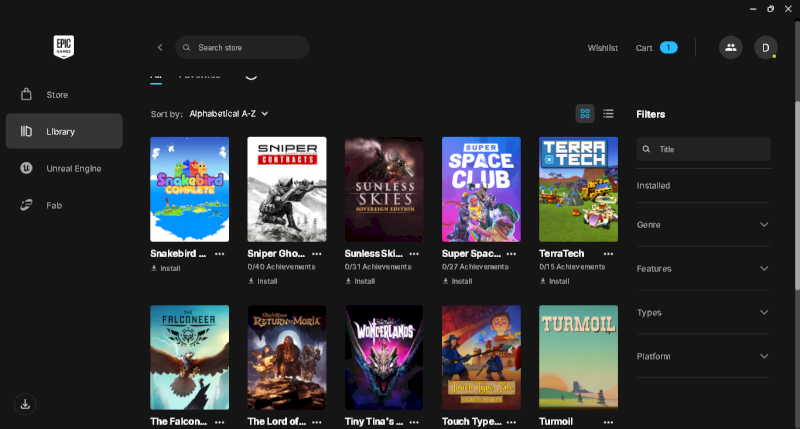Open Tiny Tina's options (three dots)
This screenshot has height=429, width=800.
coord(414,422)
